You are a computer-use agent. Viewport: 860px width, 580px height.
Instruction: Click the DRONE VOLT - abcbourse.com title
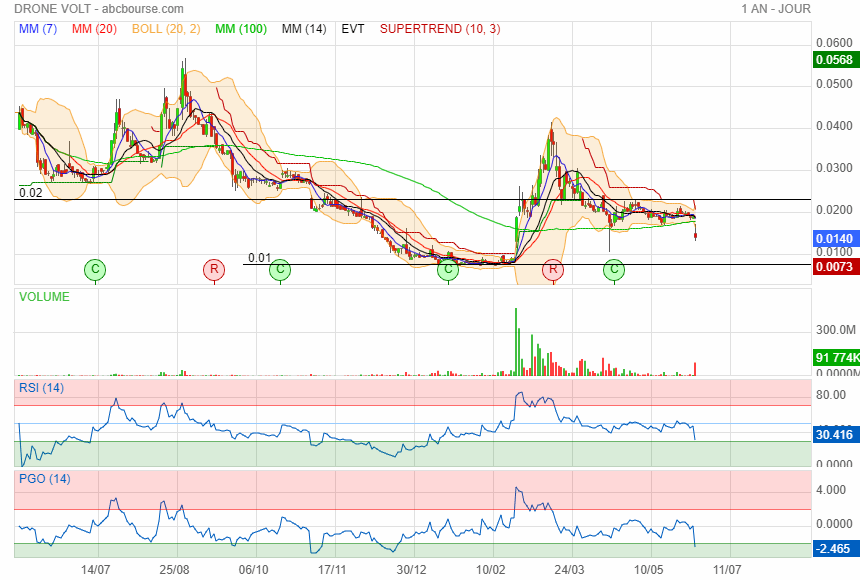[x=99, y=9]
